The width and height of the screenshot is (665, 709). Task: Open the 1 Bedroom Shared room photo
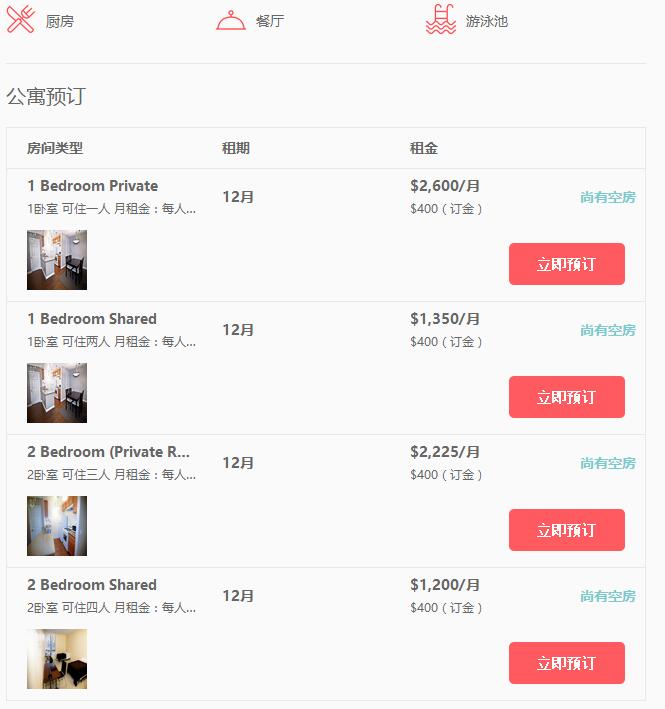click(x=57, y=393)
